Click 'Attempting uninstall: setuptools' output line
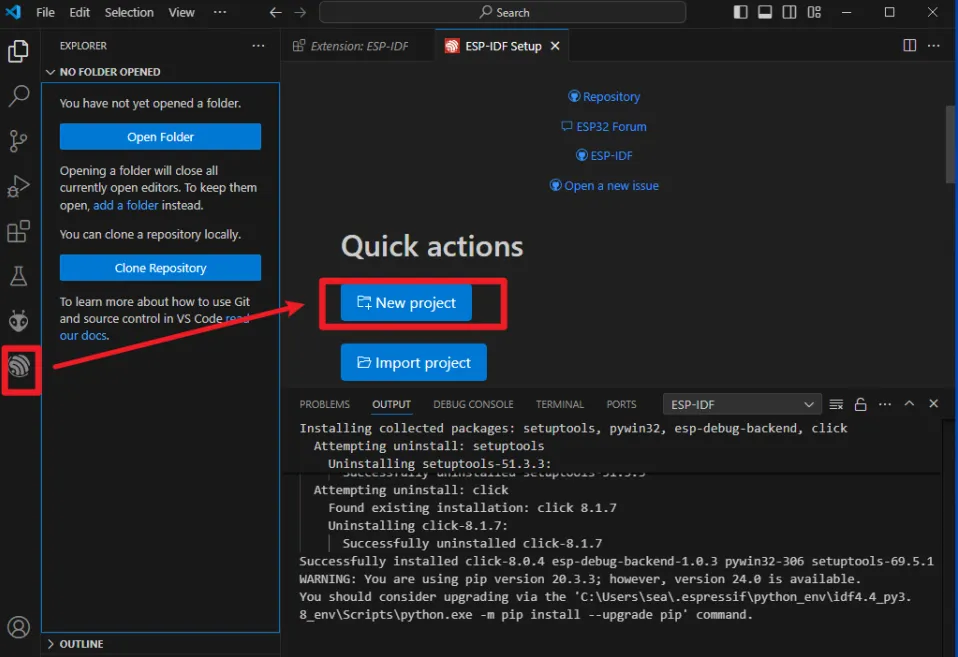The width and height of the screenshot is (958, 657). [428, 446]
